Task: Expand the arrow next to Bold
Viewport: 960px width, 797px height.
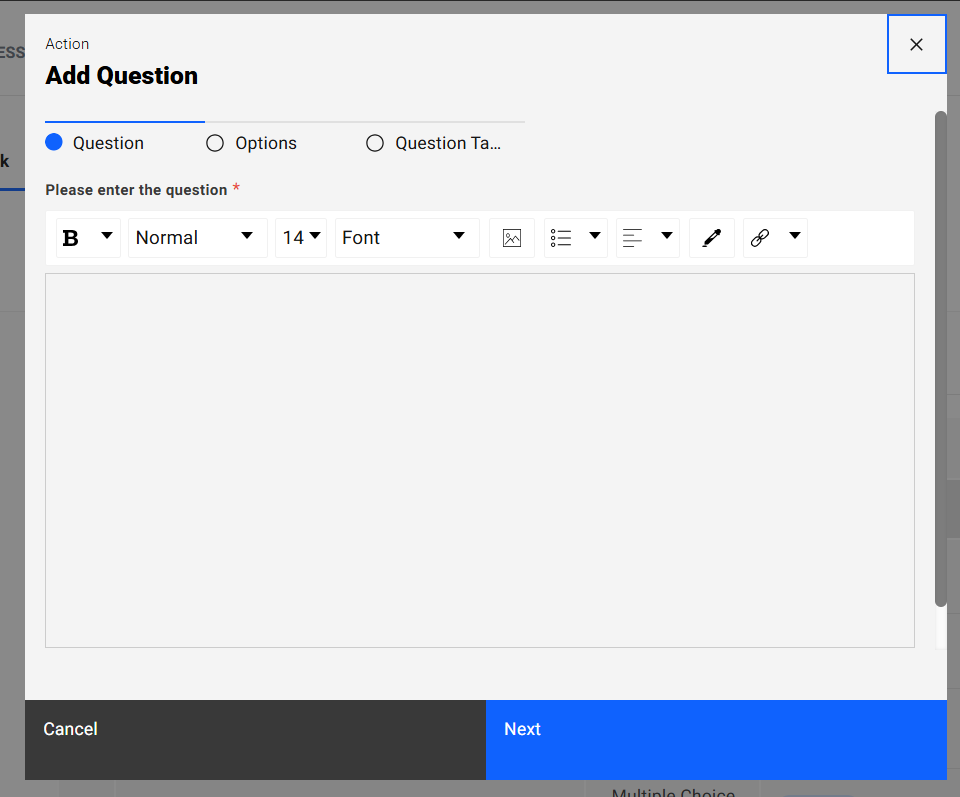Action: point(107,237)
